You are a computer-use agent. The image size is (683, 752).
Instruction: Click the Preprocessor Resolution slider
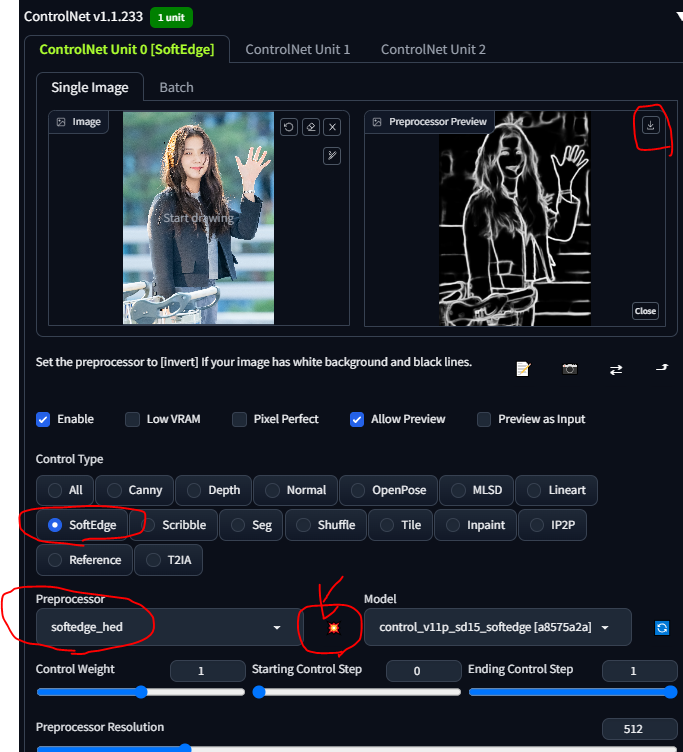[357, 748]
